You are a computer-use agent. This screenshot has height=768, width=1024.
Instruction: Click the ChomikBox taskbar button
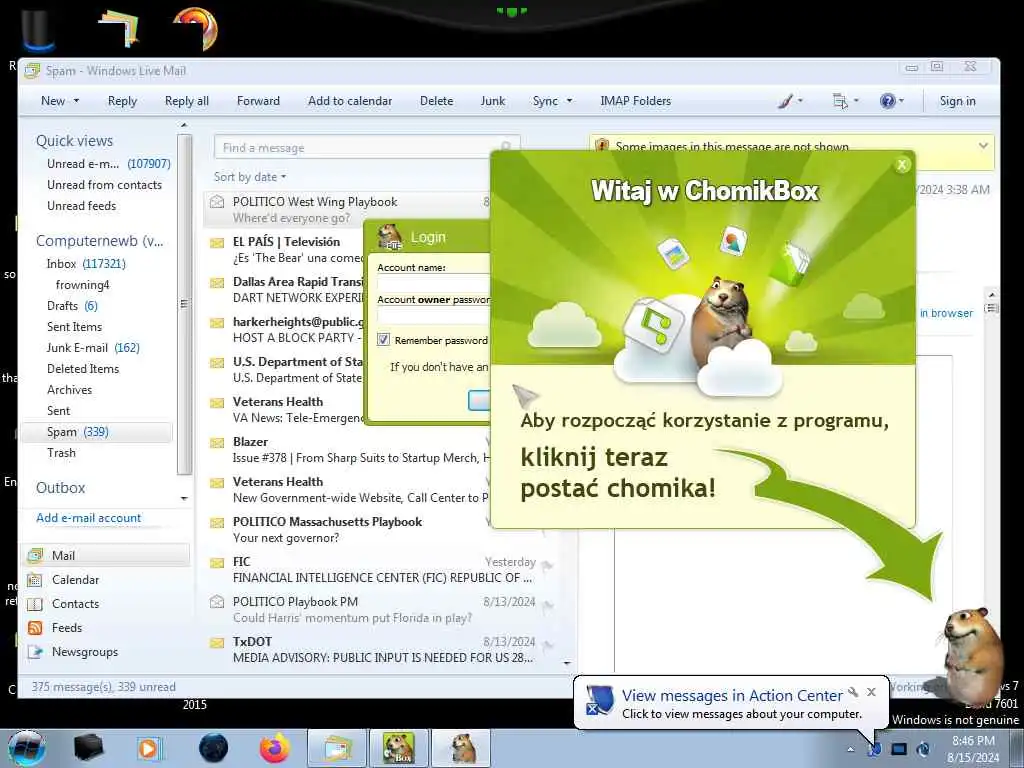point(398,748)
